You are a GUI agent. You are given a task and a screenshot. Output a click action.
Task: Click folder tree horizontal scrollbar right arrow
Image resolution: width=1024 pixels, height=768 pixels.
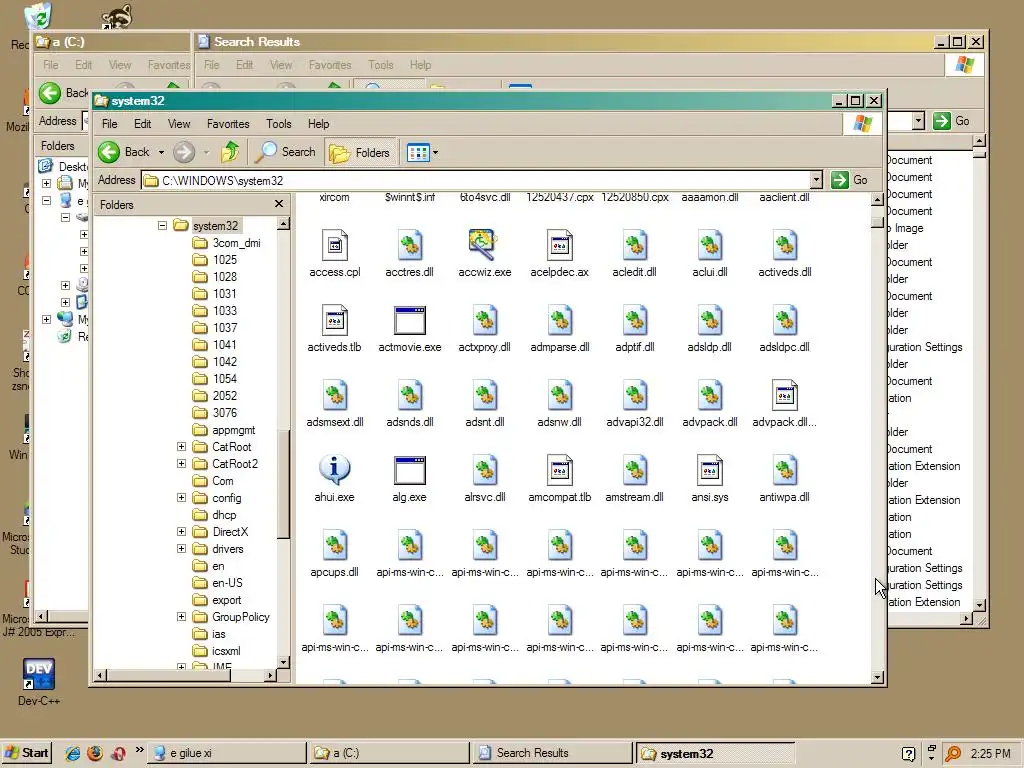pyautogui.click(x=270, y=675)
